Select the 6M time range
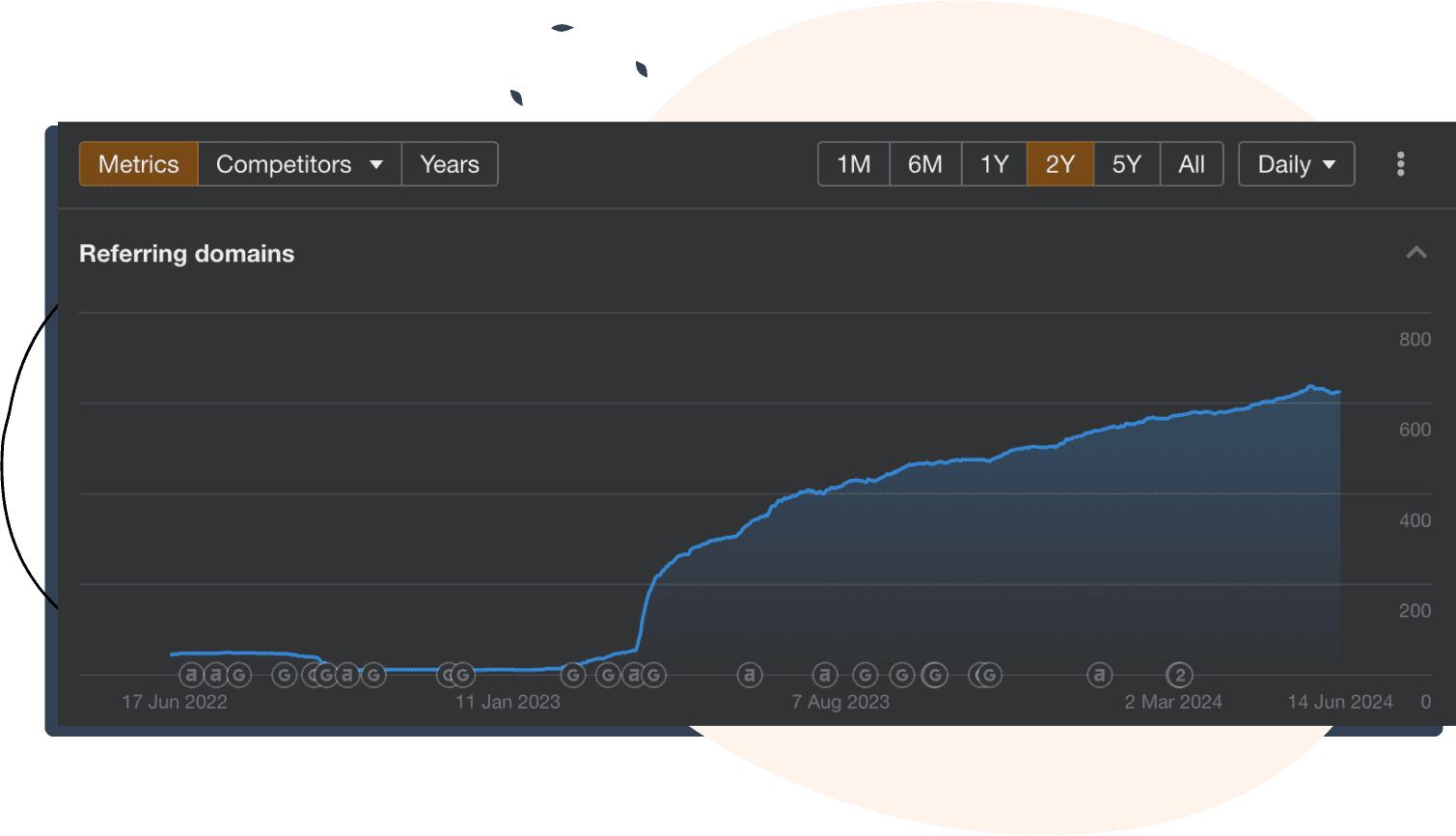Viewport: 1456px width, 836px height. tap(924, 164)
